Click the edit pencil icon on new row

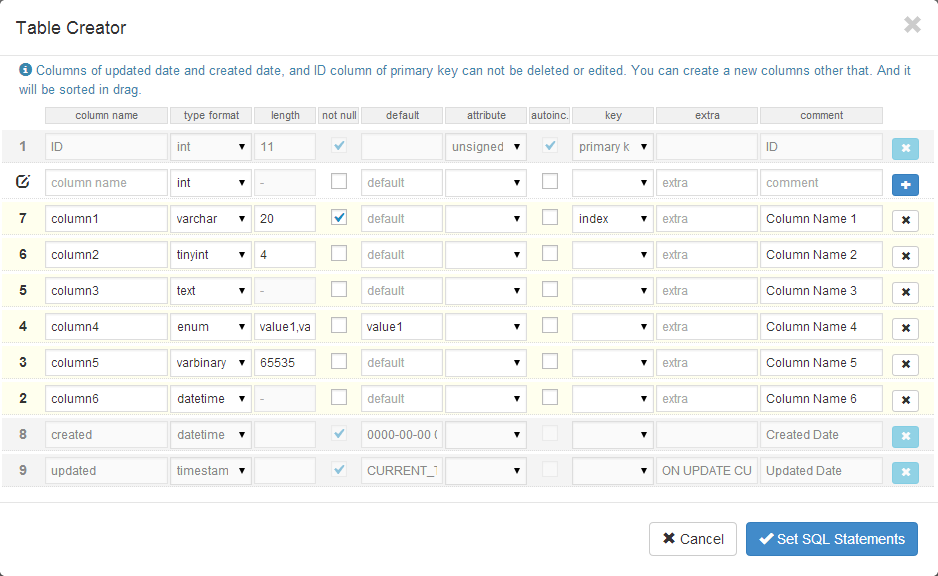(x=23, y=182)
